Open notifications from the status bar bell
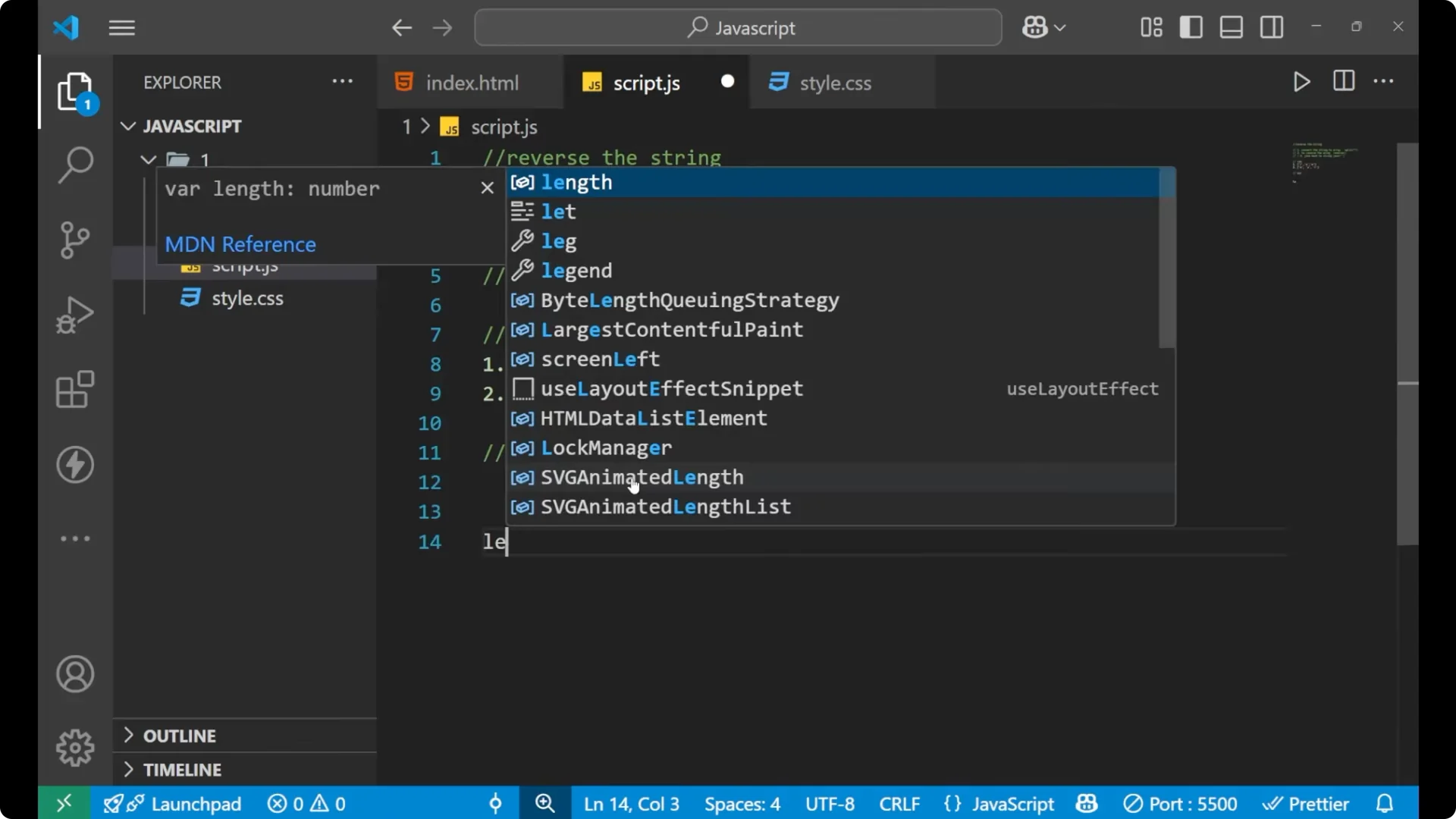The image size is (1456, 819). click(x=1385, y=803)
